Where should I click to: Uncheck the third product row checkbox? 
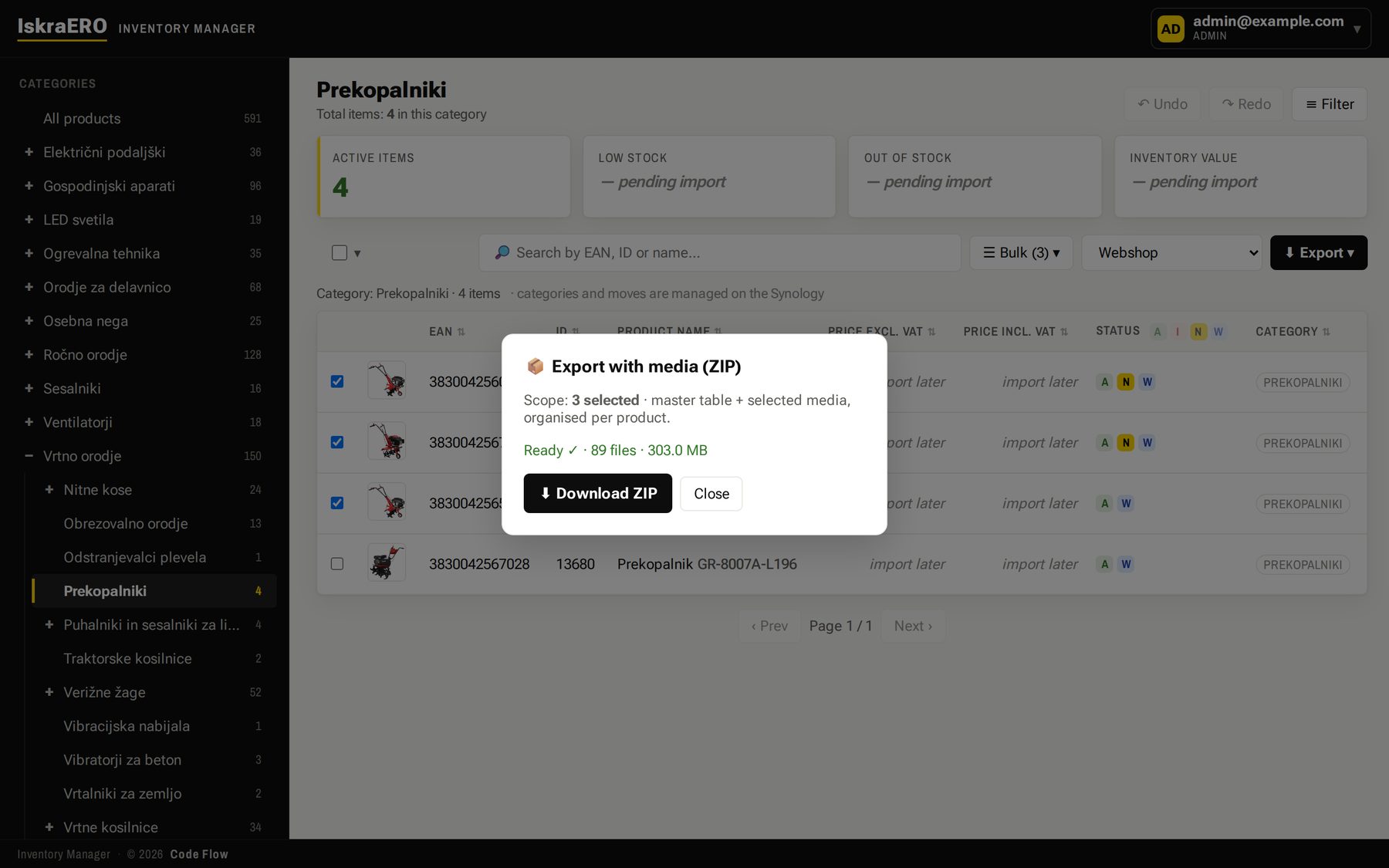point(337,503)
